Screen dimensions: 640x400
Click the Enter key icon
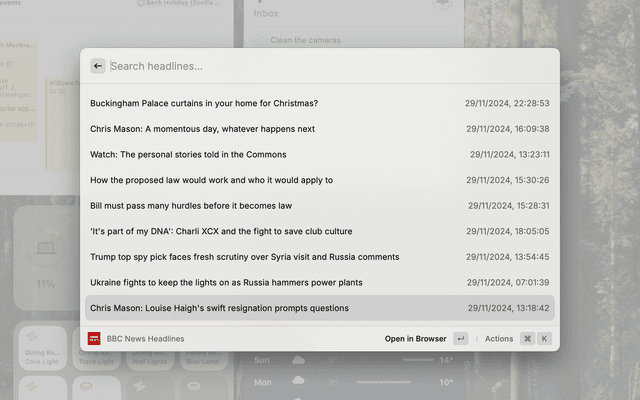(x=460, y=339)
